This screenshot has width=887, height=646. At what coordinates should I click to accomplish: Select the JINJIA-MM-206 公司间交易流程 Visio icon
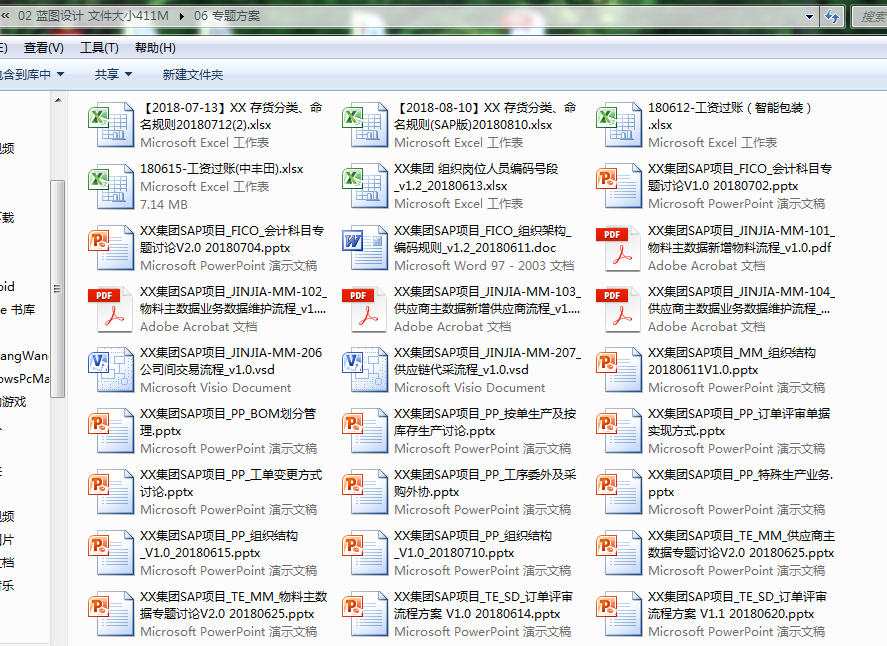pos(110,370)
